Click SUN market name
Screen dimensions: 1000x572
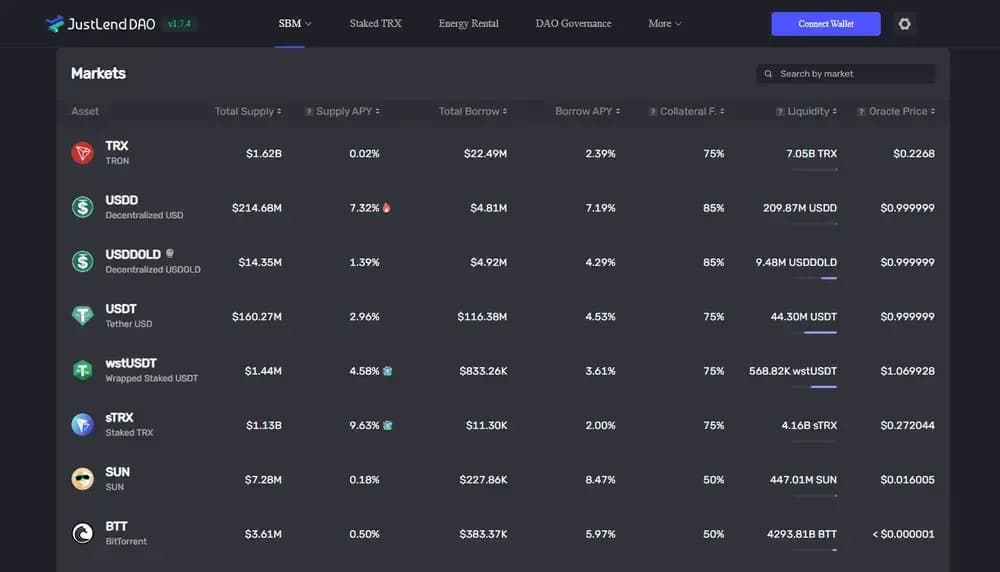tap(117, 472)
